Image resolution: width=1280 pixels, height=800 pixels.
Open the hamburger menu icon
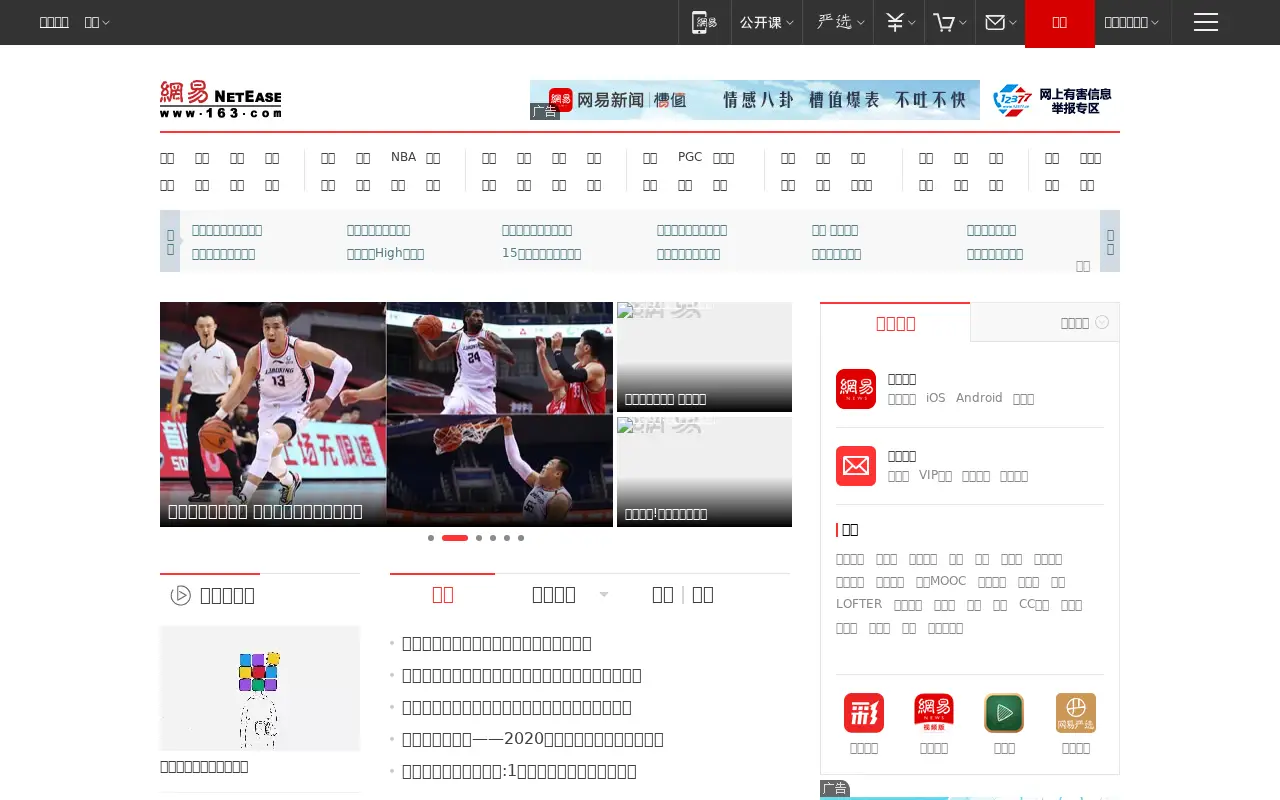1206,22
